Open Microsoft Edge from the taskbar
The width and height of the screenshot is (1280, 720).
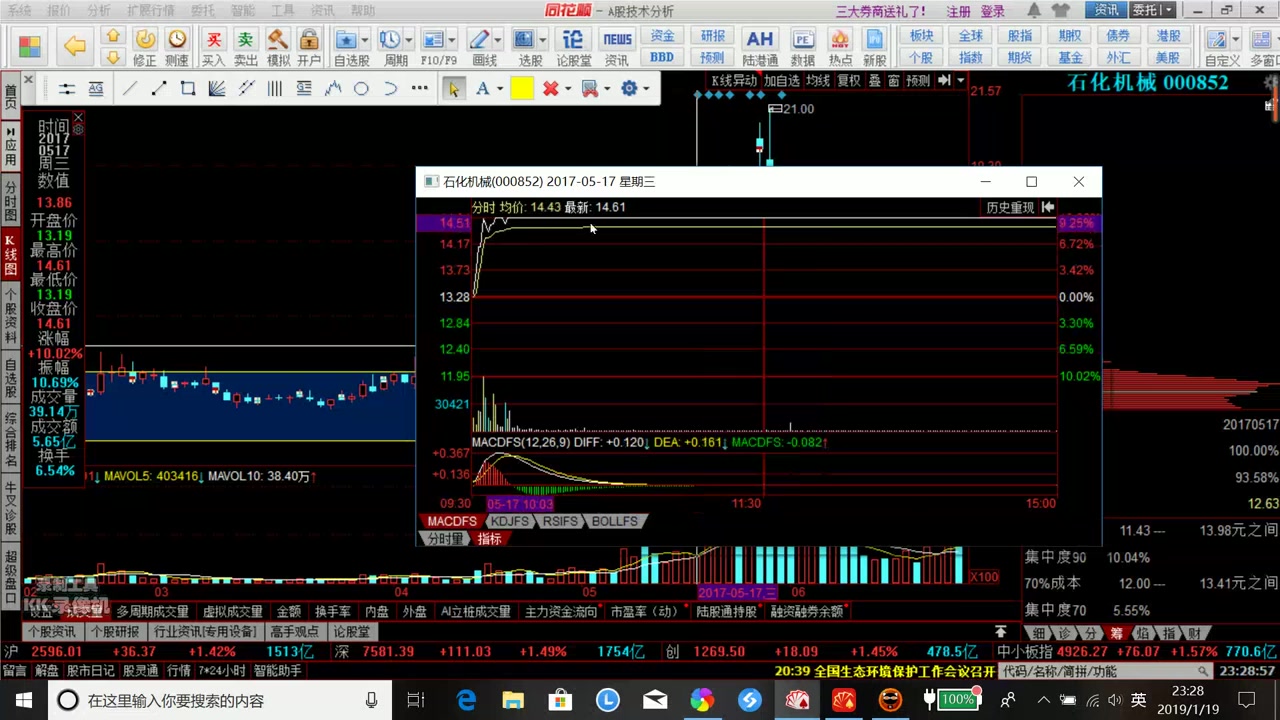click(x=466, y=700)
